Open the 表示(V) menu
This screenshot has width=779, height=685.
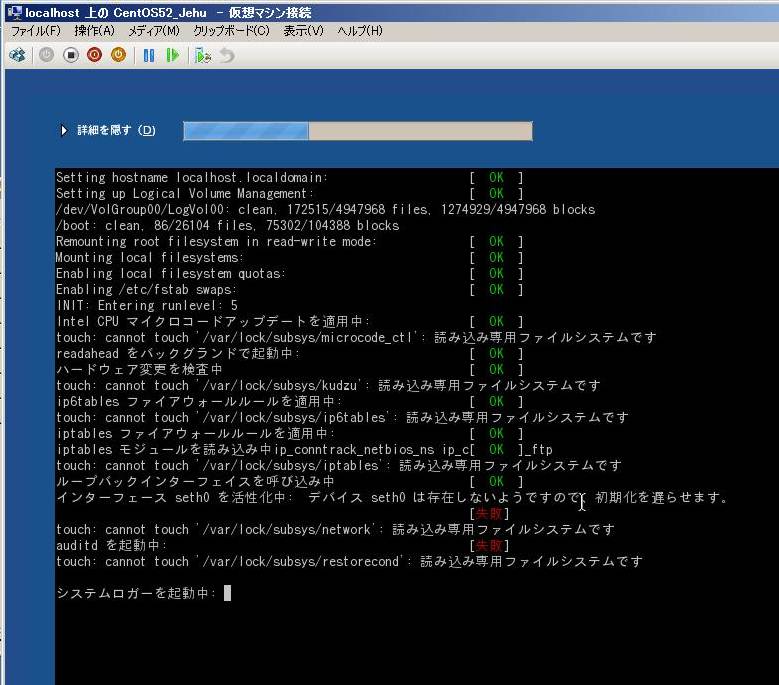click(303, 31)
